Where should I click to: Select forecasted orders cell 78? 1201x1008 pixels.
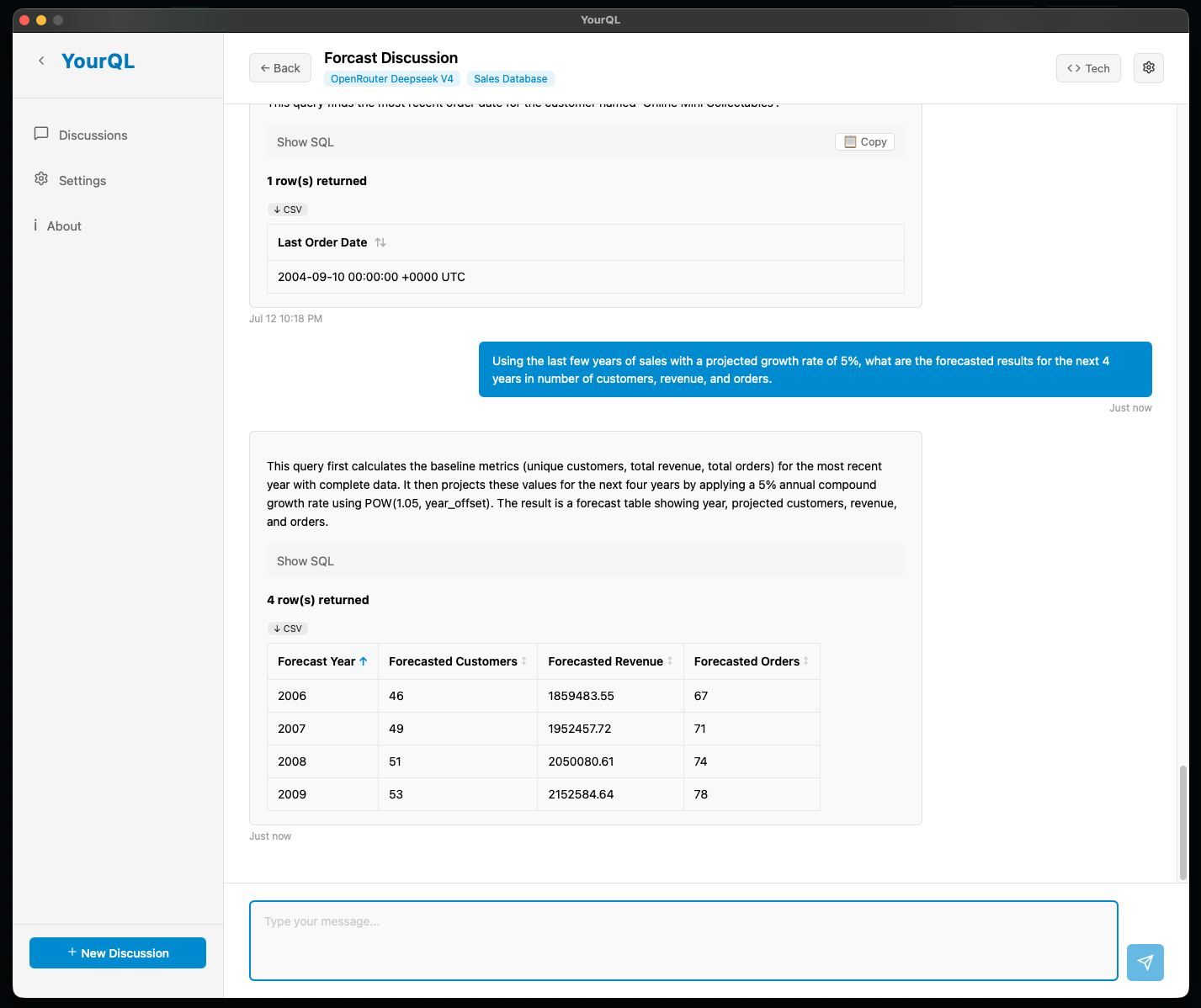(752, 794)
